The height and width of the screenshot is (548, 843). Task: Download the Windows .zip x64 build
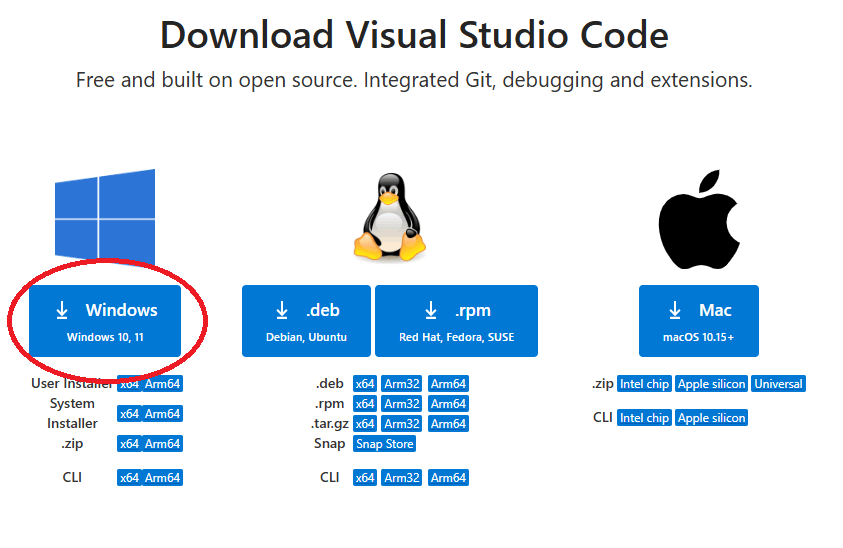click(x=129, y=444)
